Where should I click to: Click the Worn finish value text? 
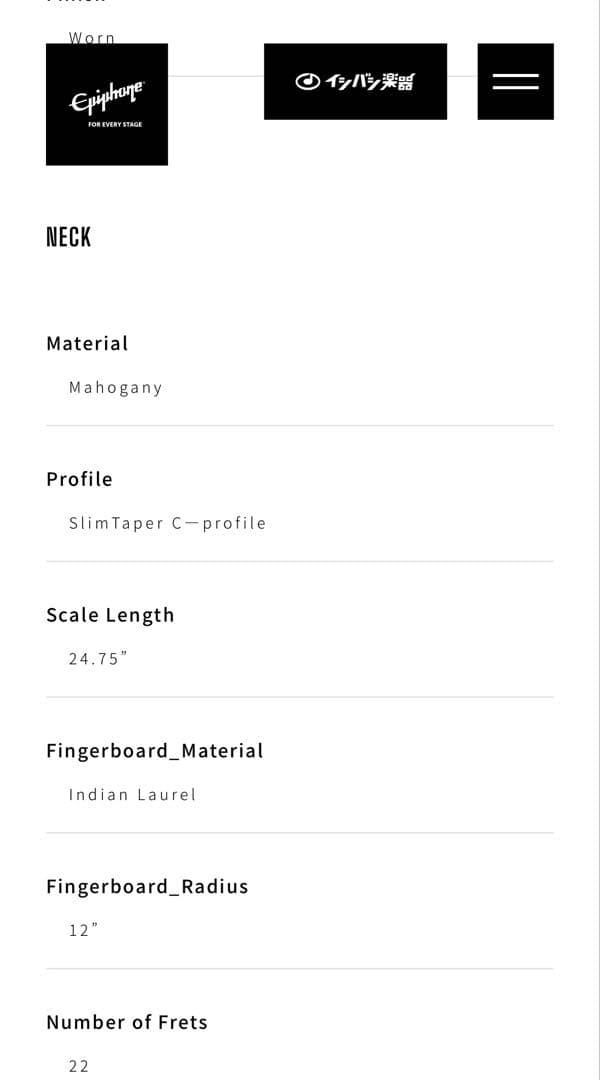(92, 36)
